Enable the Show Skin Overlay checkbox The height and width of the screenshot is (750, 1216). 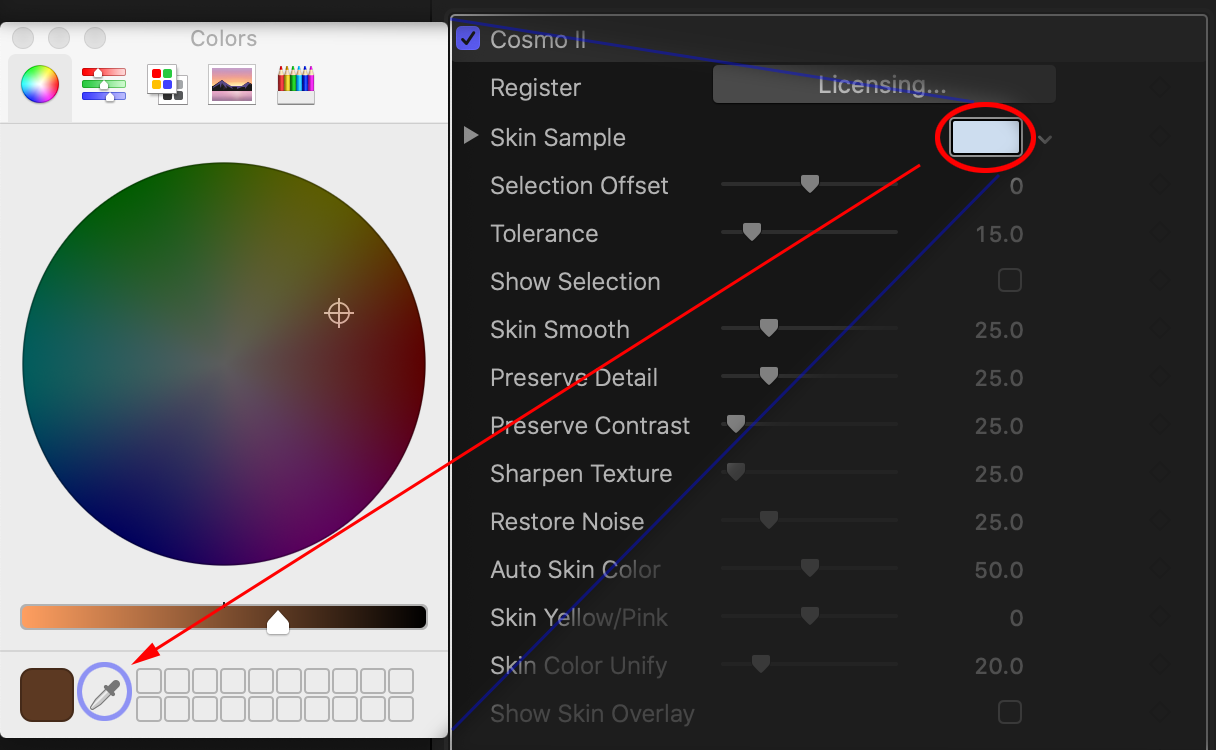[x=1010, y=712]
